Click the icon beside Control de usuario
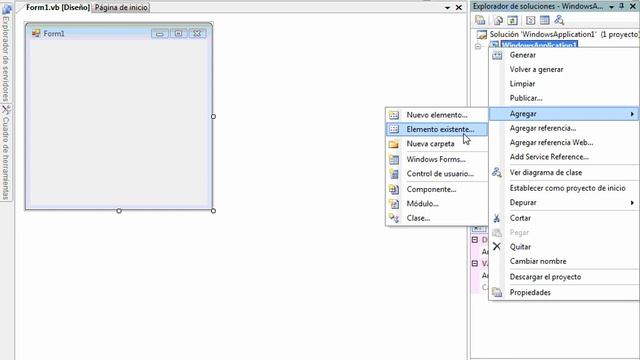Image resolution: width=640 pixels, height=360 pixels. pyautogui.click(x=394, y=174)
